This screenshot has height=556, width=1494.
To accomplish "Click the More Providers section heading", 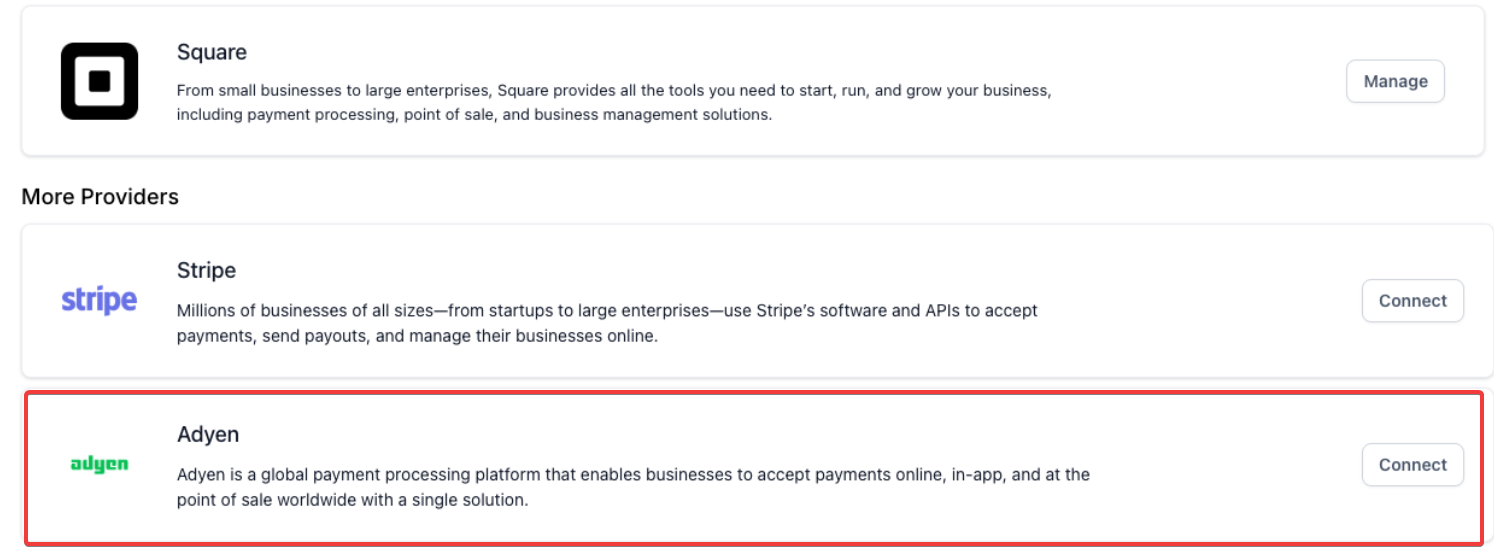I will 100,197.
